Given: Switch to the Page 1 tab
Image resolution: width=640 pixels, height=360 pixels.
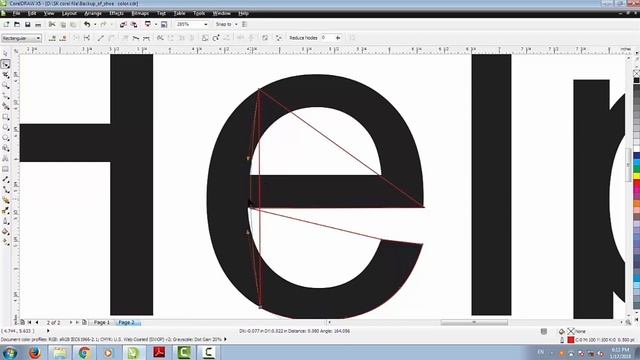Looking at the screenshot, I should 102,322.
